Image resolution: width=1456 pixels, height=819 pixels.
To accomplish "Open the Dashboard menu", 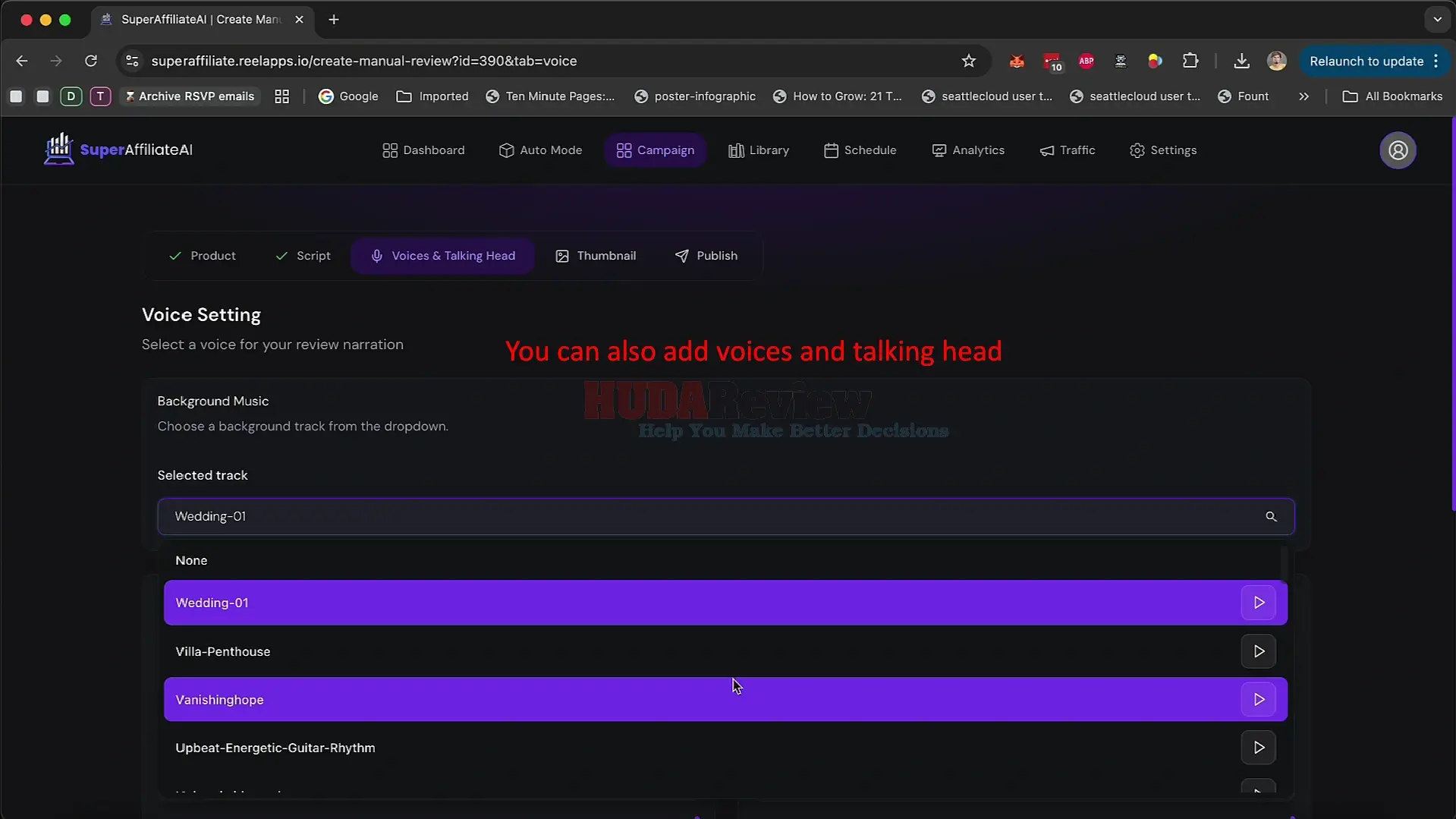I will (x=423, y=150).
